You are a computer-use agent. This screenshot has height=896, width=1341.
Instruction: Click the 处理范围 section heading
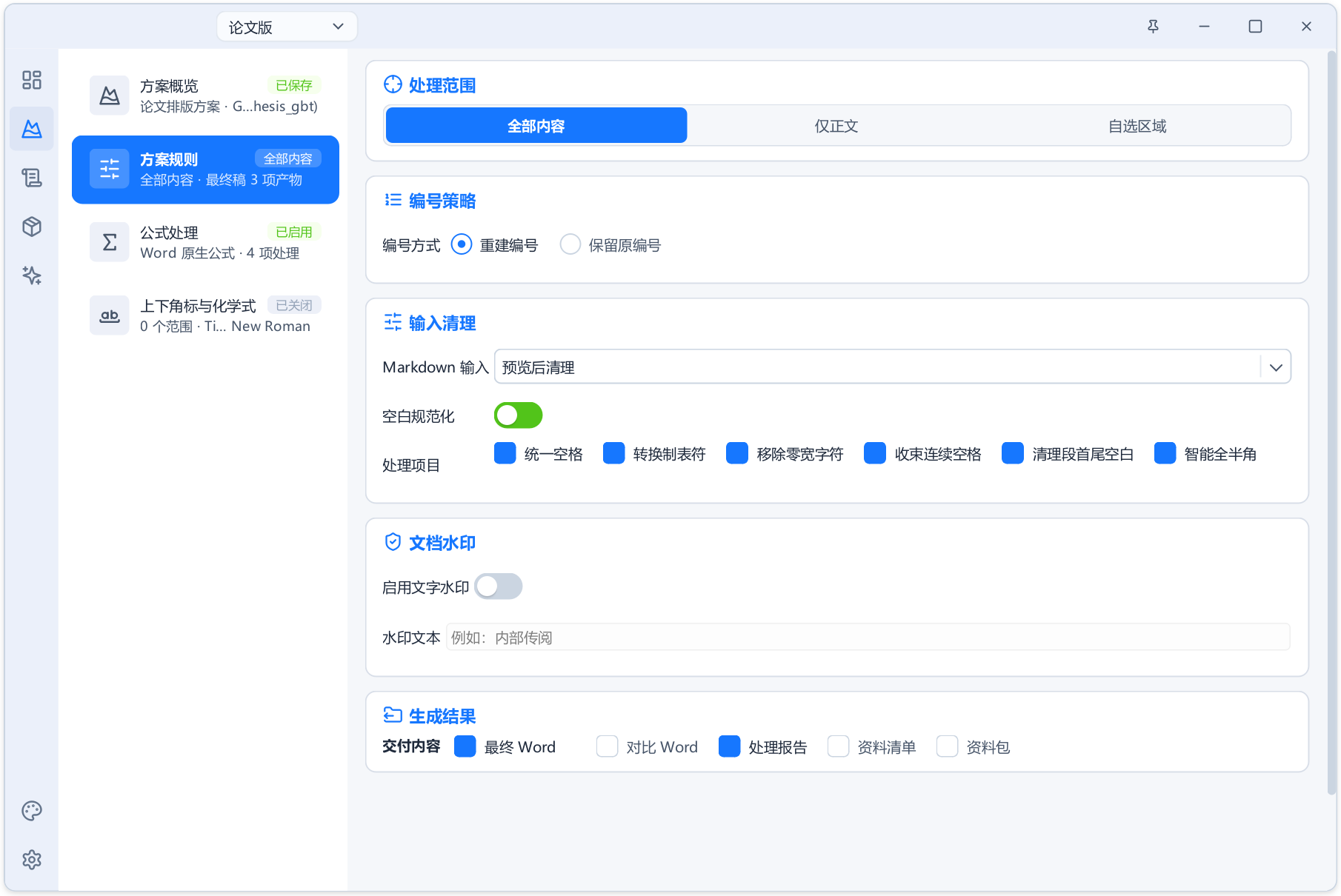(x=442, y=85)
